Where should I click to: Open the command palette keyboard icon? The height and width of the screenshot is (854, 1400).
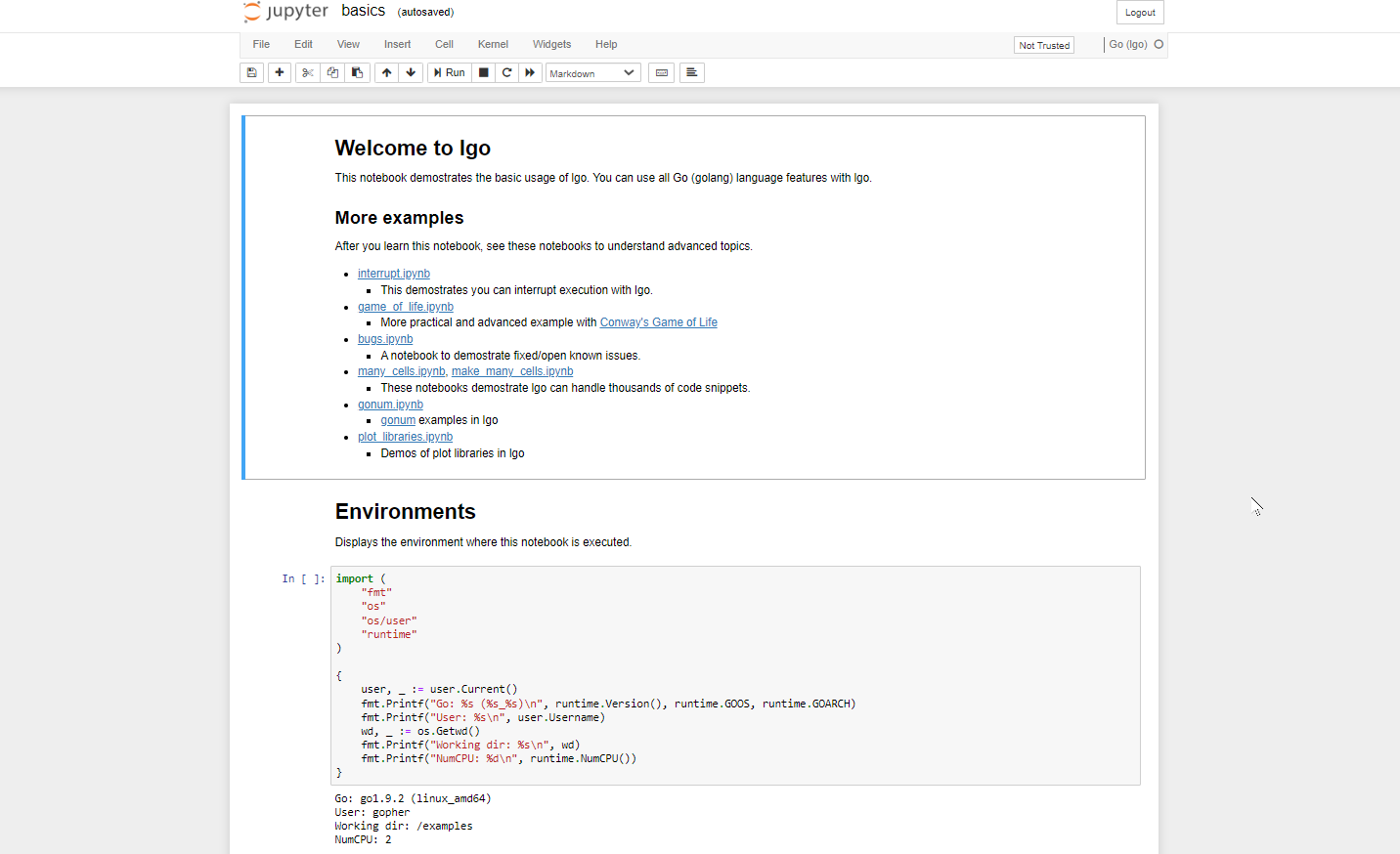coord(662,72)
